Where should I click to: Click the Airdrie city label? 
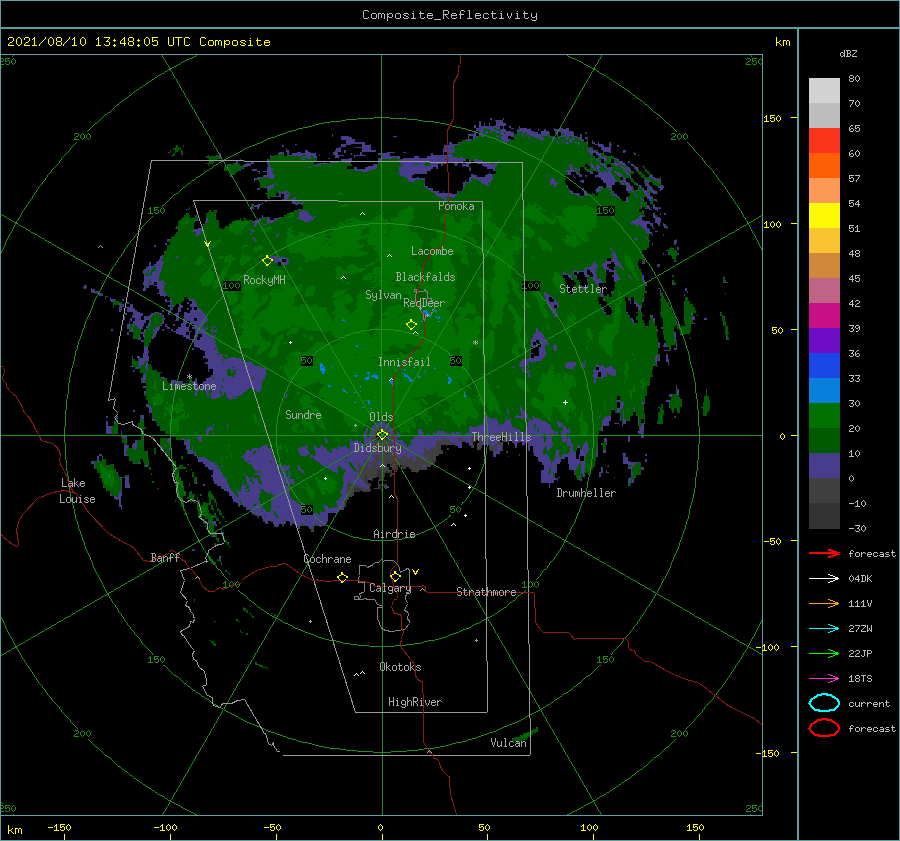394,534
